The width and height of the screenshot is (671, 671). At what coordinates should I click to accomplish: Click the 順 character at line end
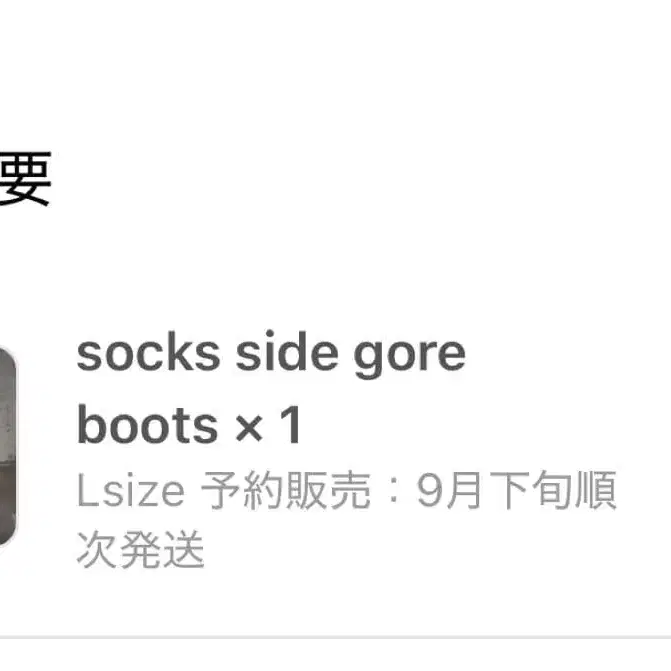point(595,490)
